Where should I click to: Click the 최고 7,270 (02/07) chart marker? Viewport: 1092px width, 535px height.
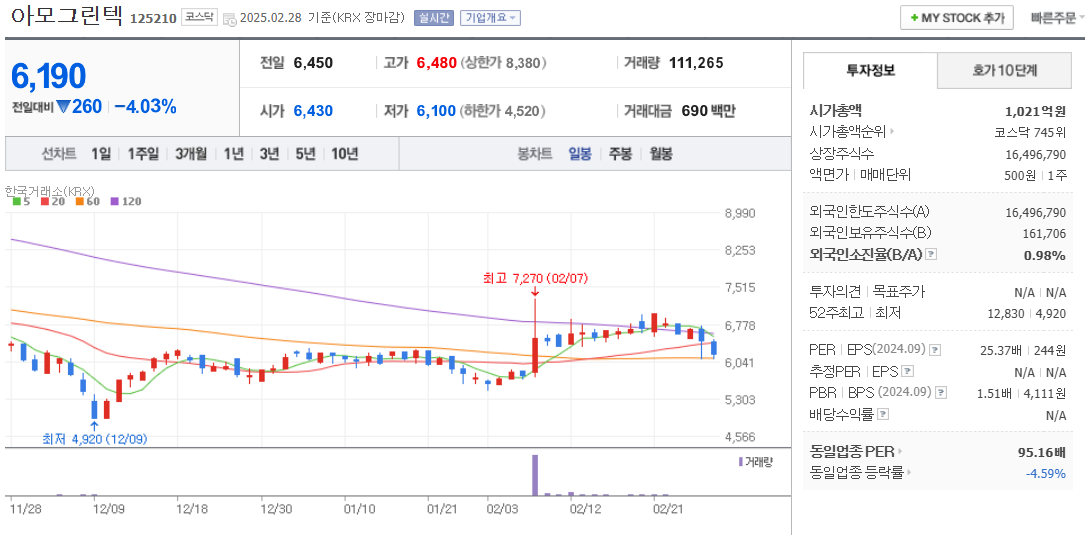click(535, 278)
